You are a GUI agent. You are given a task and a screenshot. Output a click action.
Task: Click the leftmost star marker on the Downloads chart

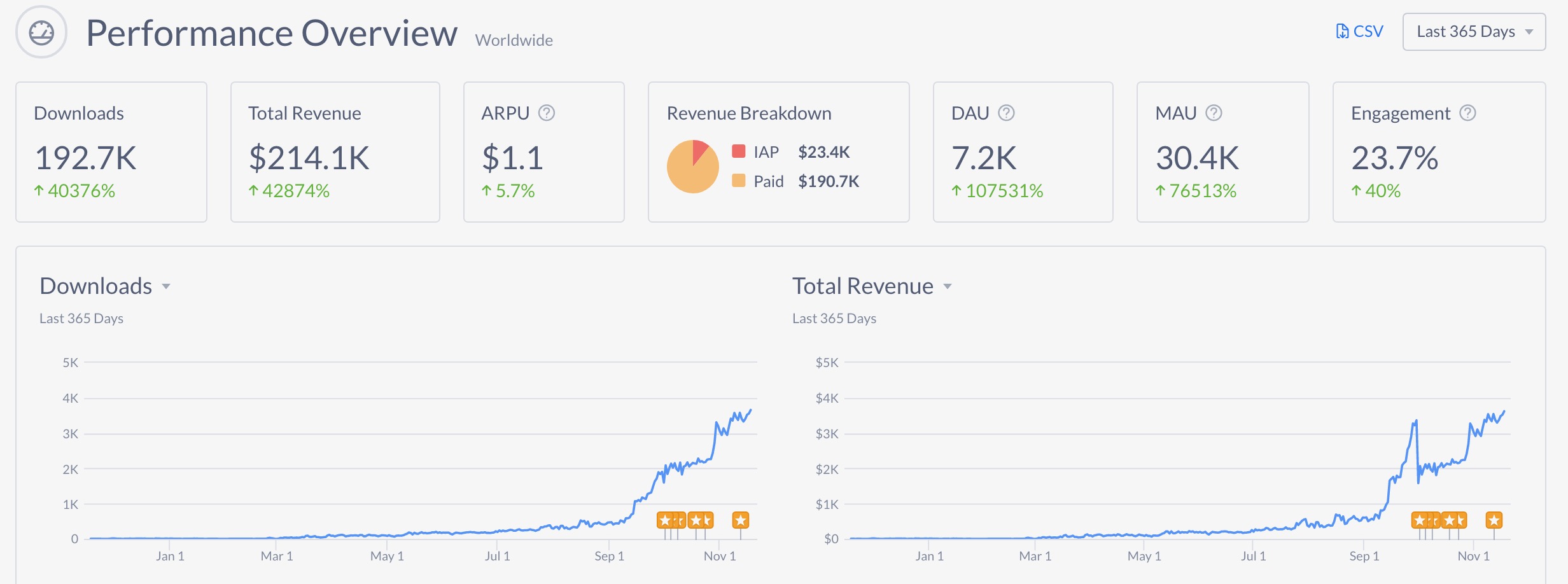tap(664, 520)
